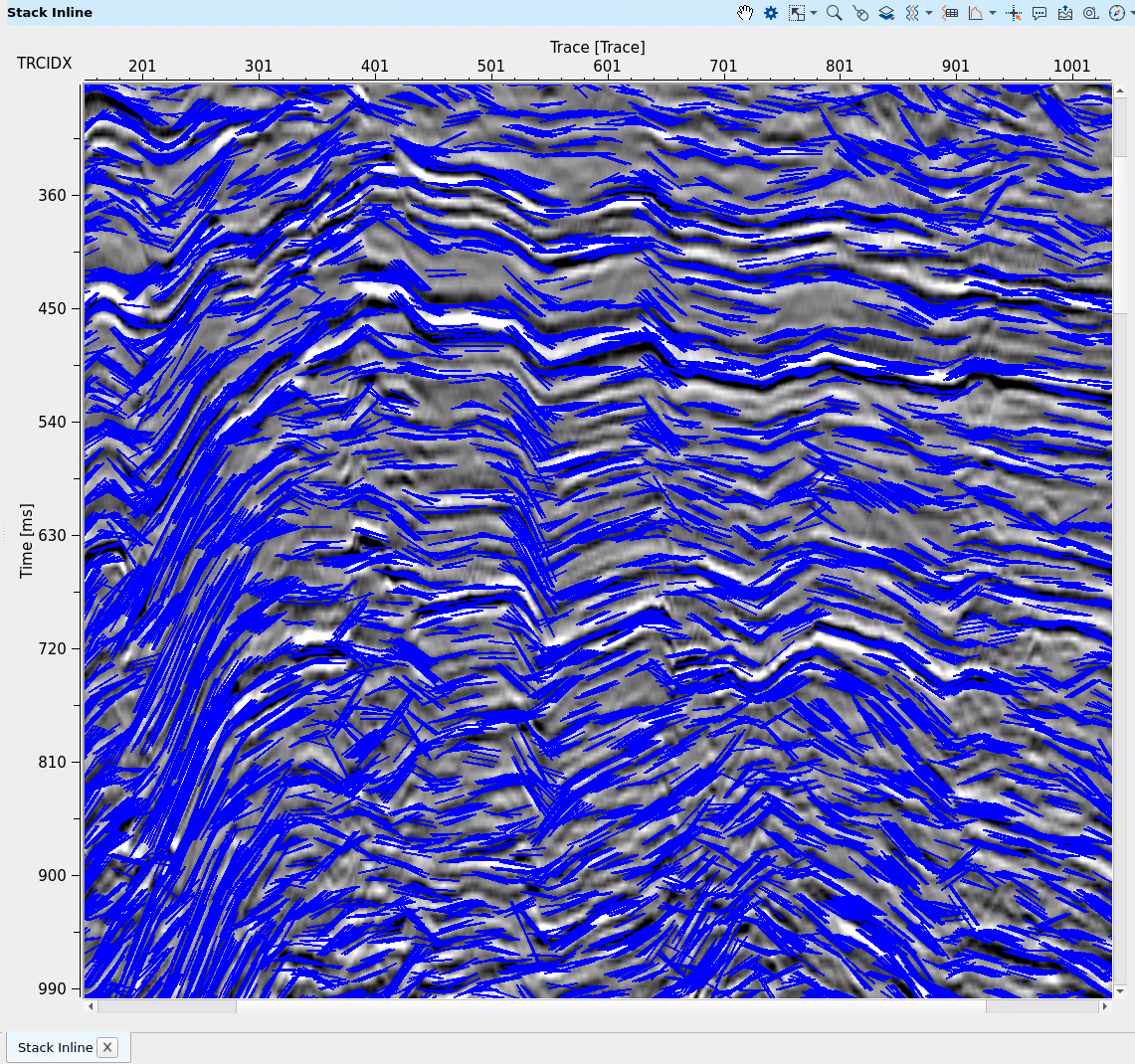
Task: Select the tape measure tool
Action: 1091,13
